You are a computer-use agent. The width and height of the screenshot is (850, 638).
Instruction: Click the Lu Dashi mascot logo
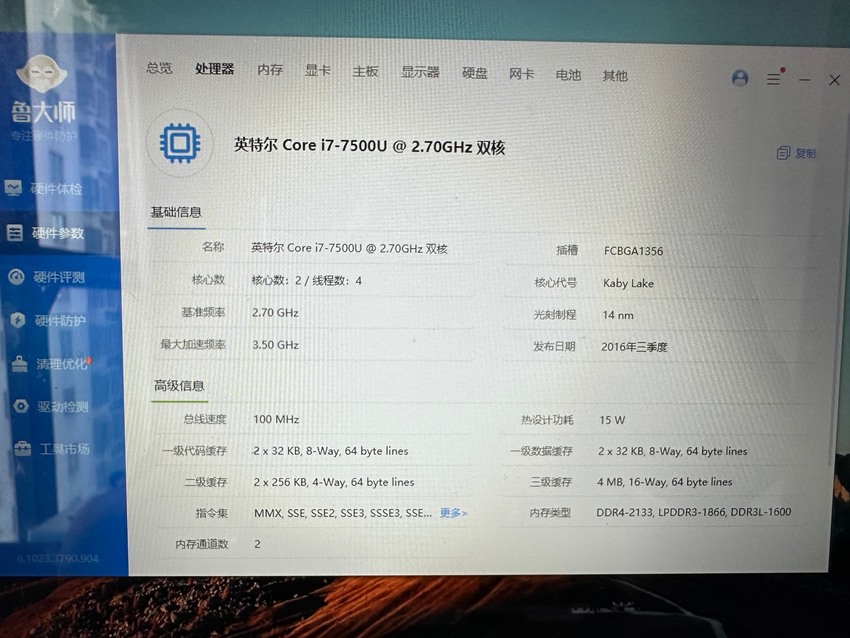point(41,73)
